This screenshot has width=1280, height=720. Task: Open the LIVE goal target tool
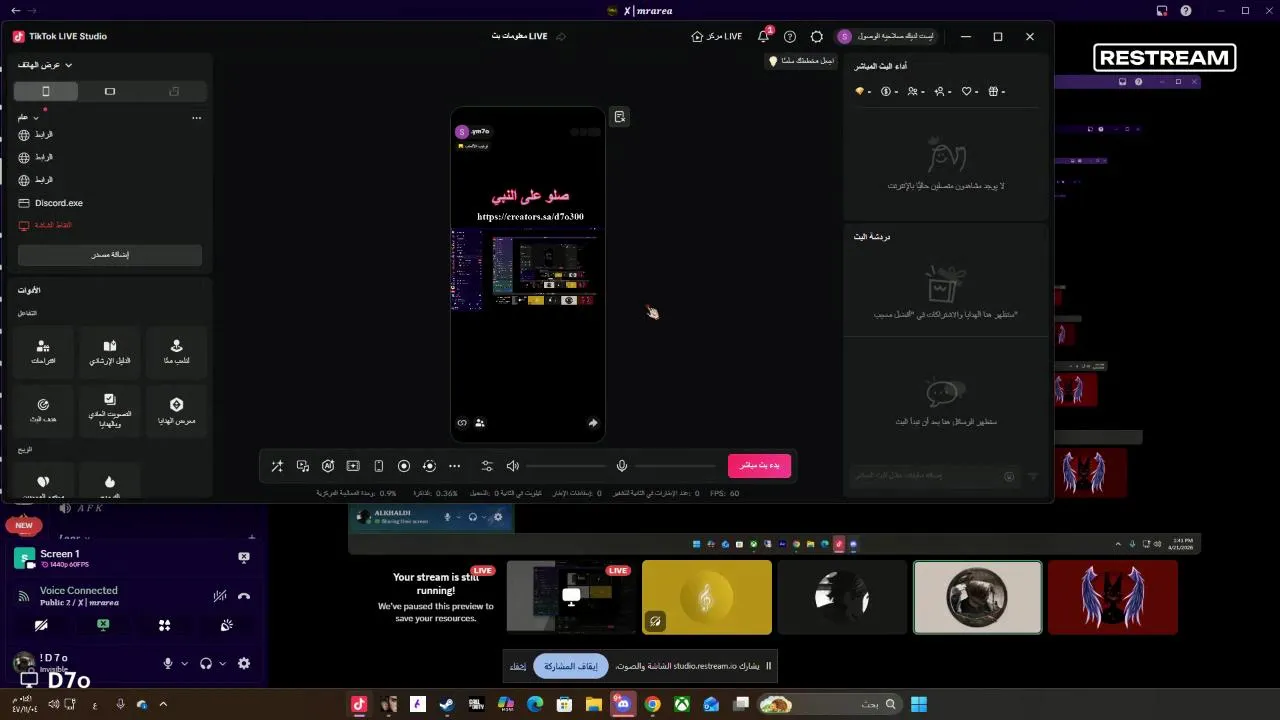(x=43, y=410)
